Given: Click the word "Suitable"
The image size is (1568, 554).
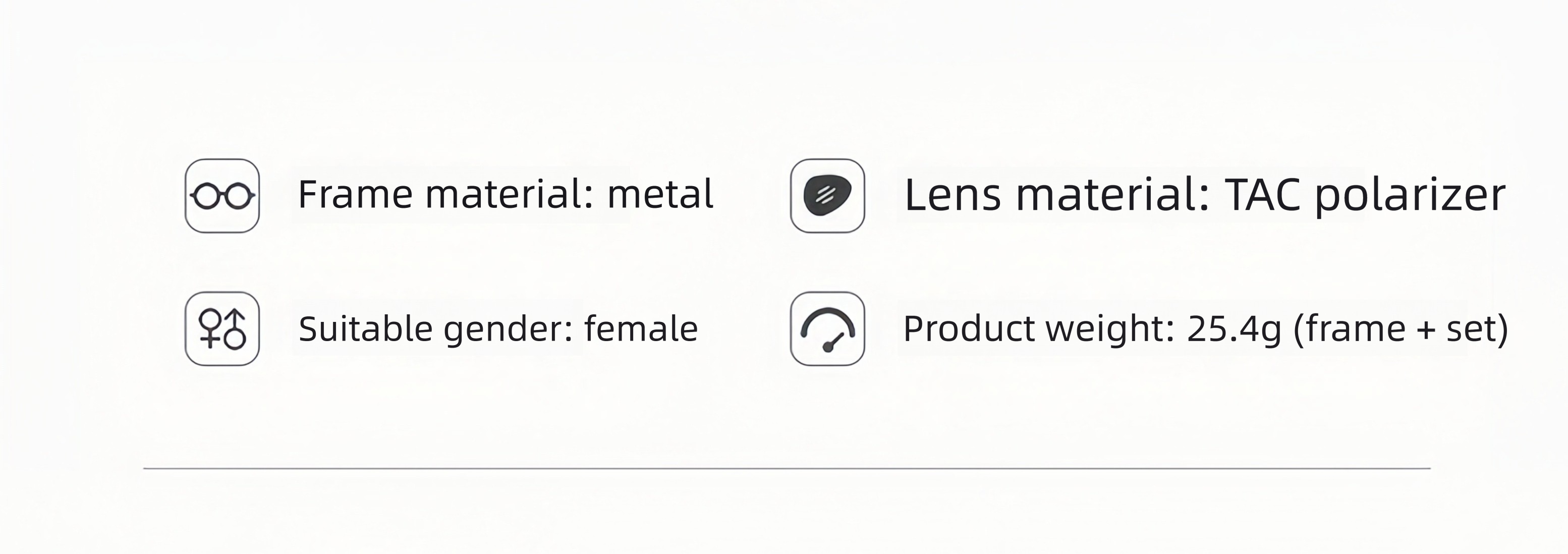Looking at the screenshot, I should [x=366, y=329].
